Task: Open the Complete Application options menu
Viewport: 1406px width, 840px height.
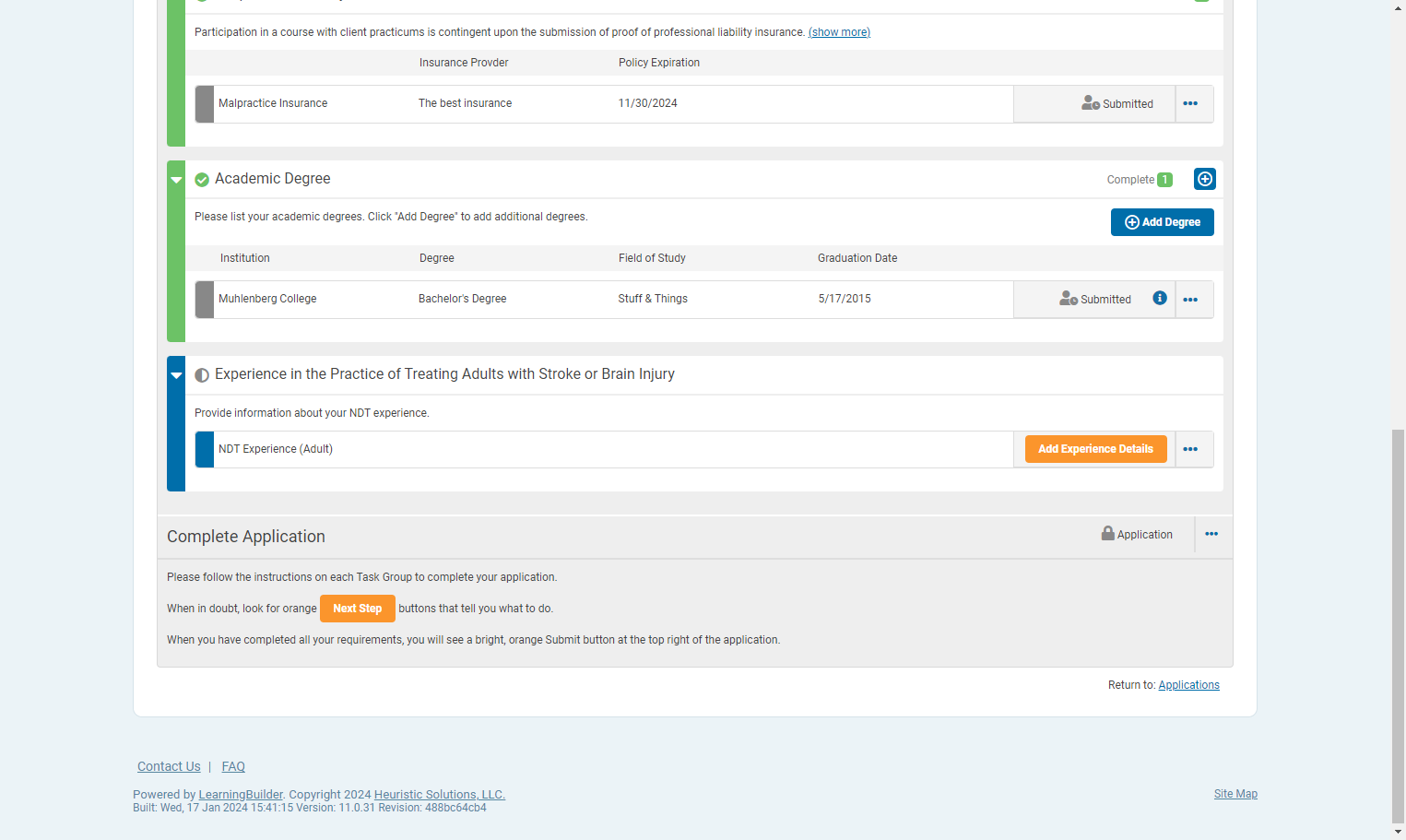Action: coord(1211,534)
